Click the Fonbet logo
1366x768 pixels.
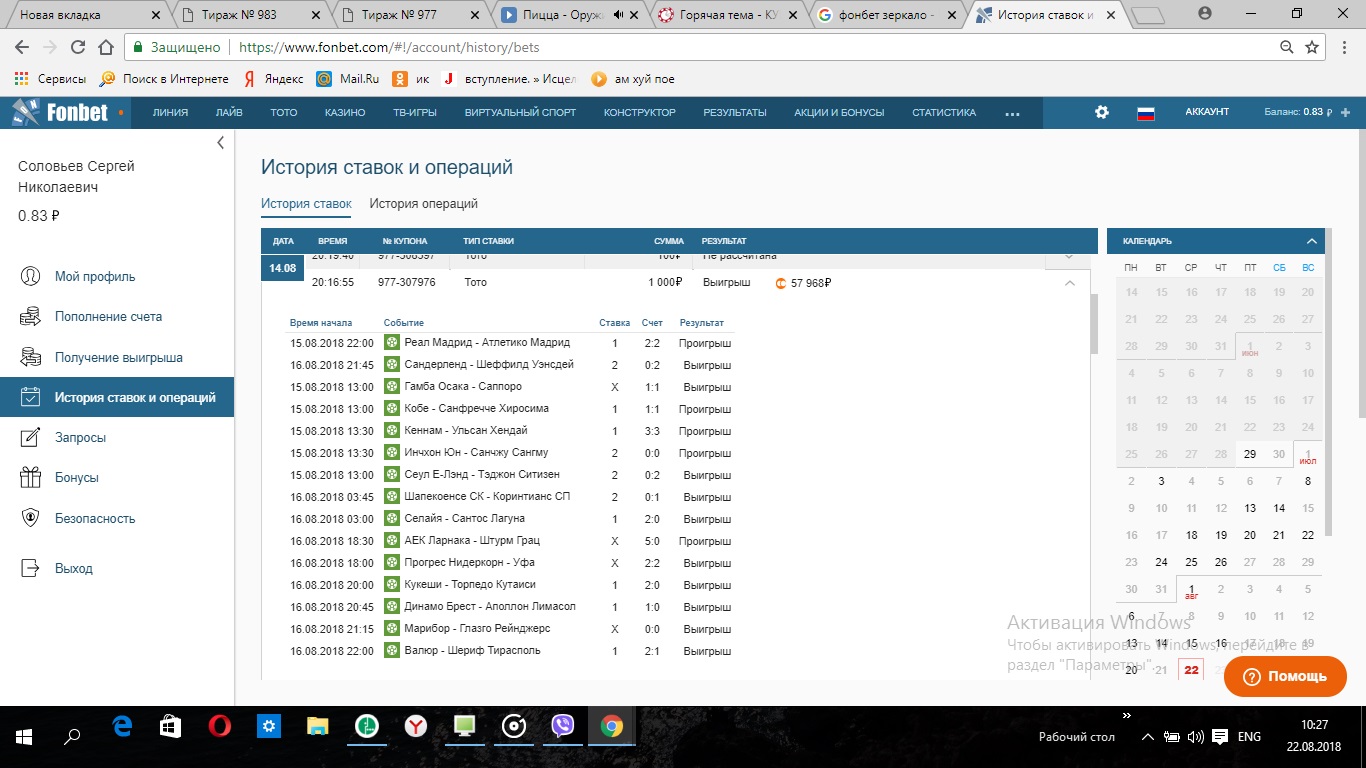tap(60, 112)
